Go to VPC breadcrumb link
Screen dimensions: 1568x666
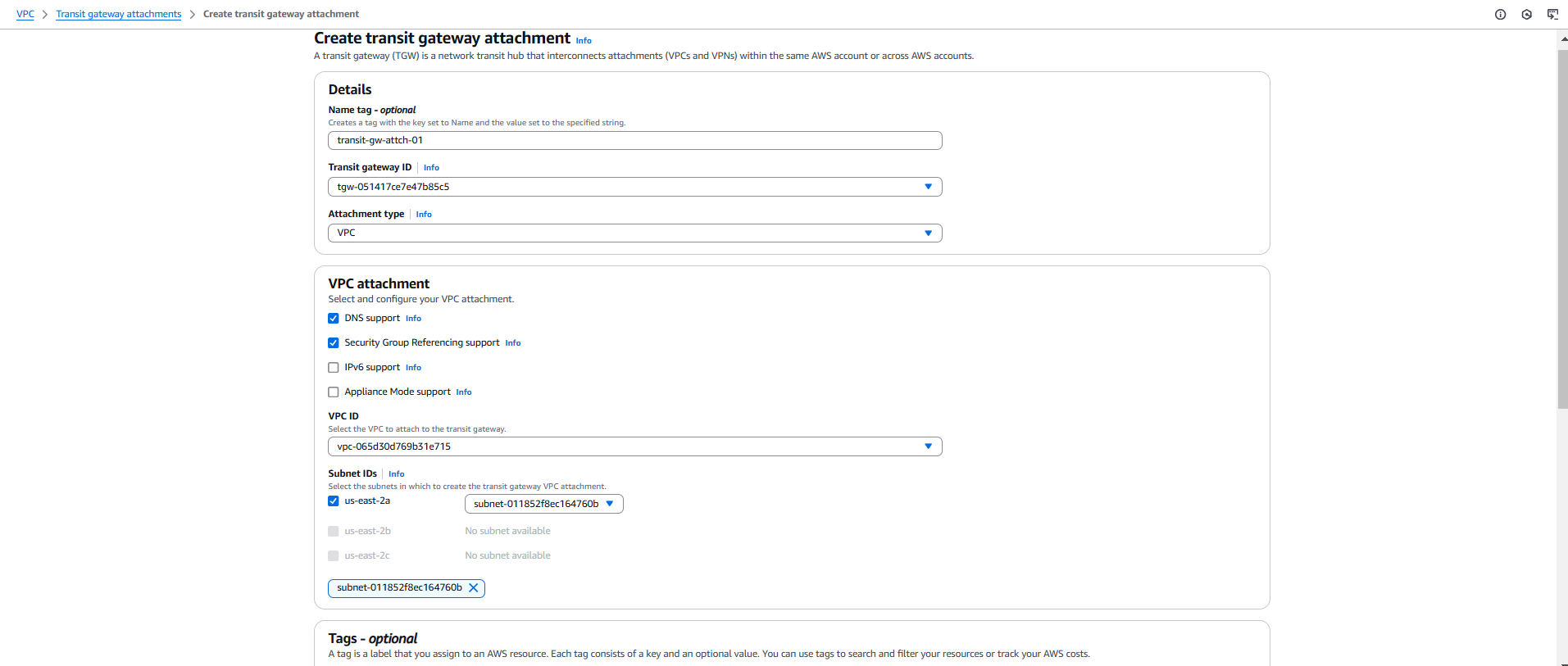[25, 14]
